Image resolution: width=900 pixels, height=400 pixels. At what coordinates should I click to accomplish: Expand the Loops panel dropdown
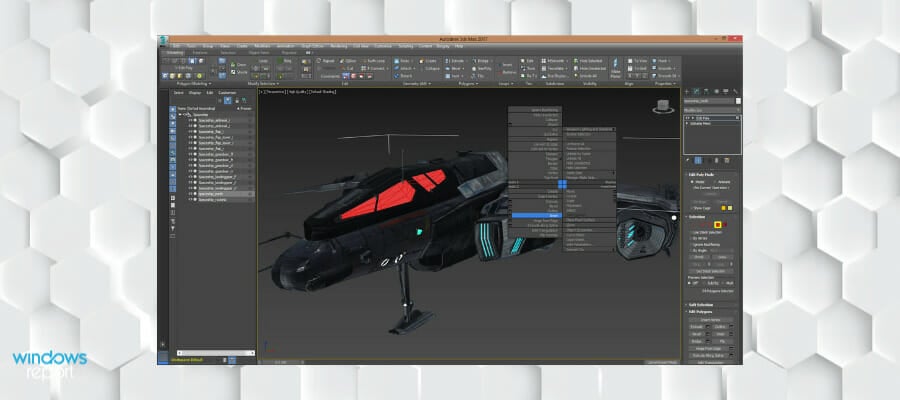click(506, 84)
